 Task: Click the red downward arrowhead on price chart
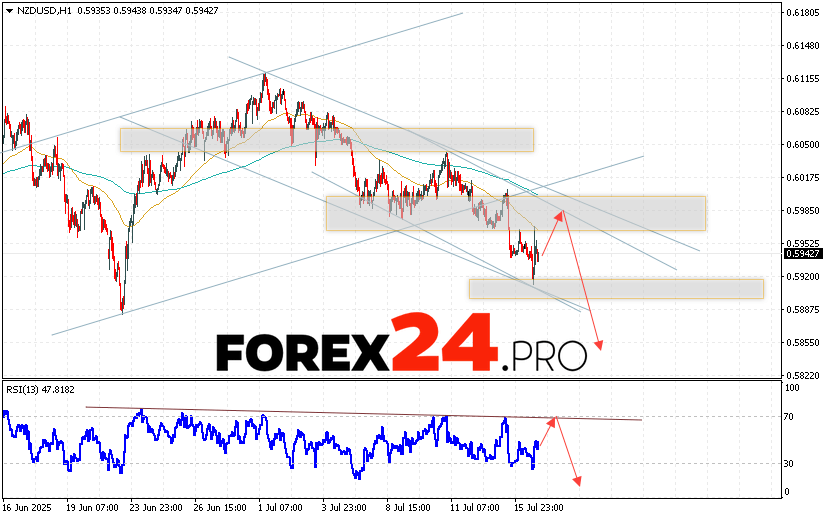(x=600, y=346)
